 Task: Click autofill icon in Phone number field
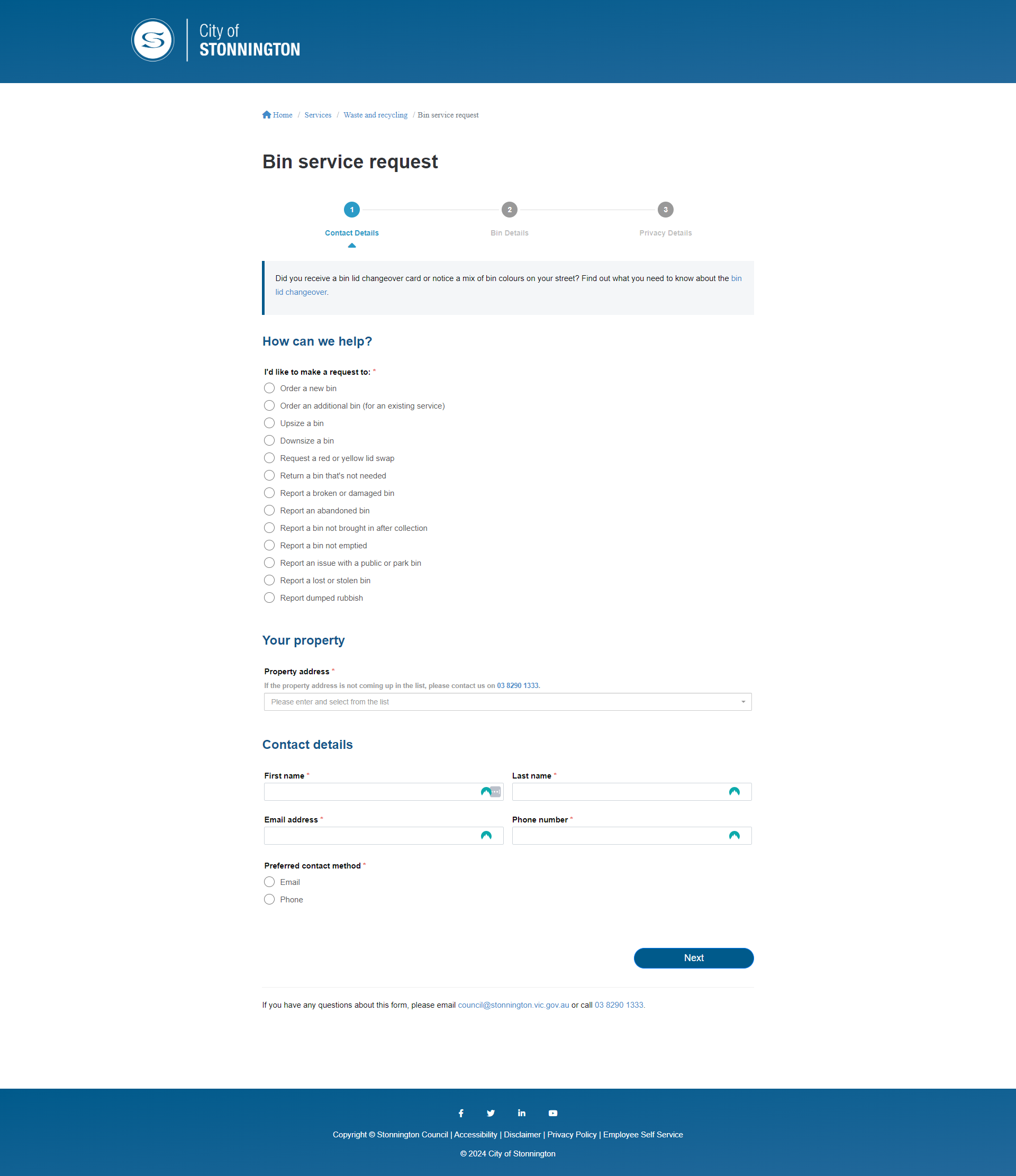tap(734, 836)
